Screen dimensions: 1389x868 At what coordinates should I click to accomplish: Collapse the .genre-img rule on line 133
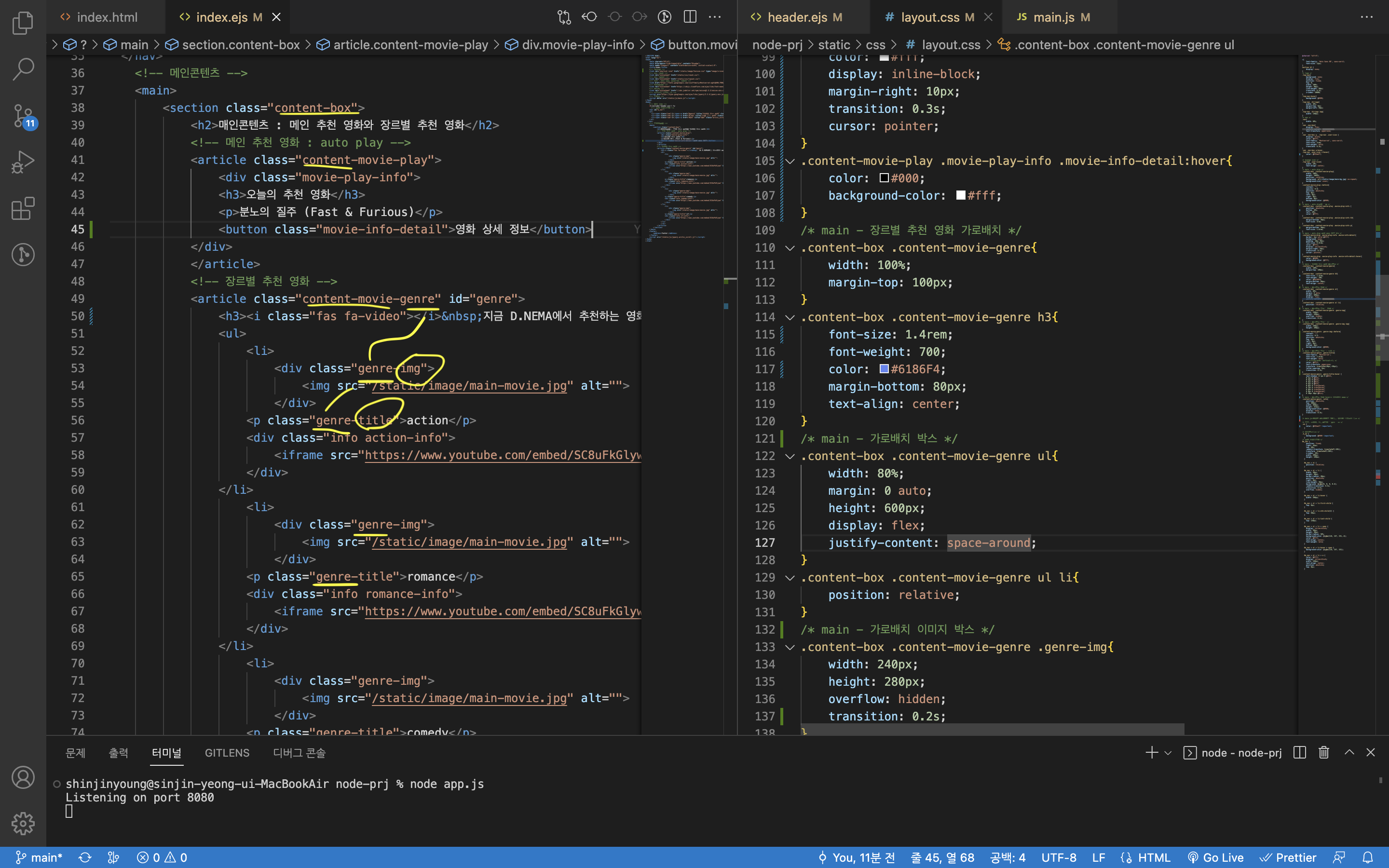(790, 647)
